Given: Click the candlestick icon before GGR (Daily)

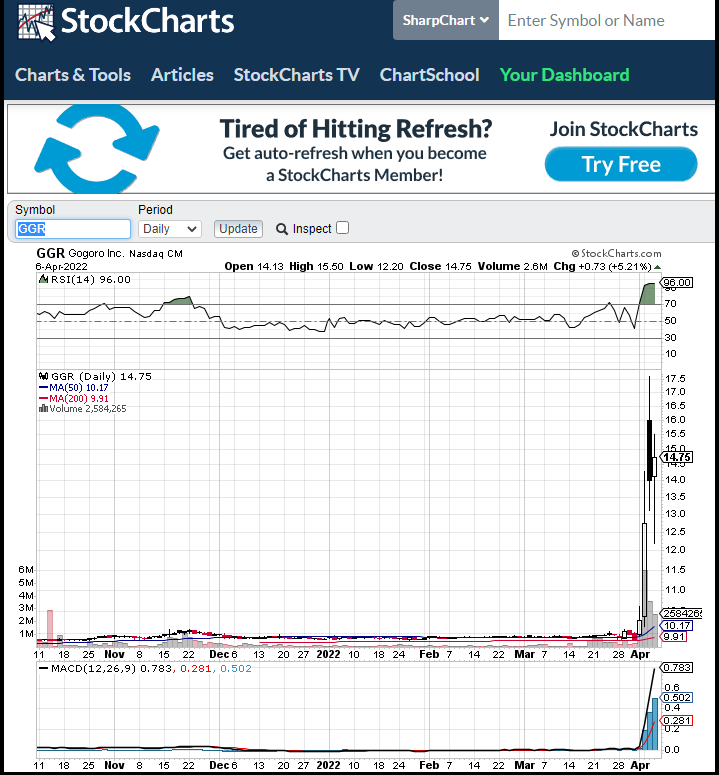Looking at the screenshot, I should [43, 377].
